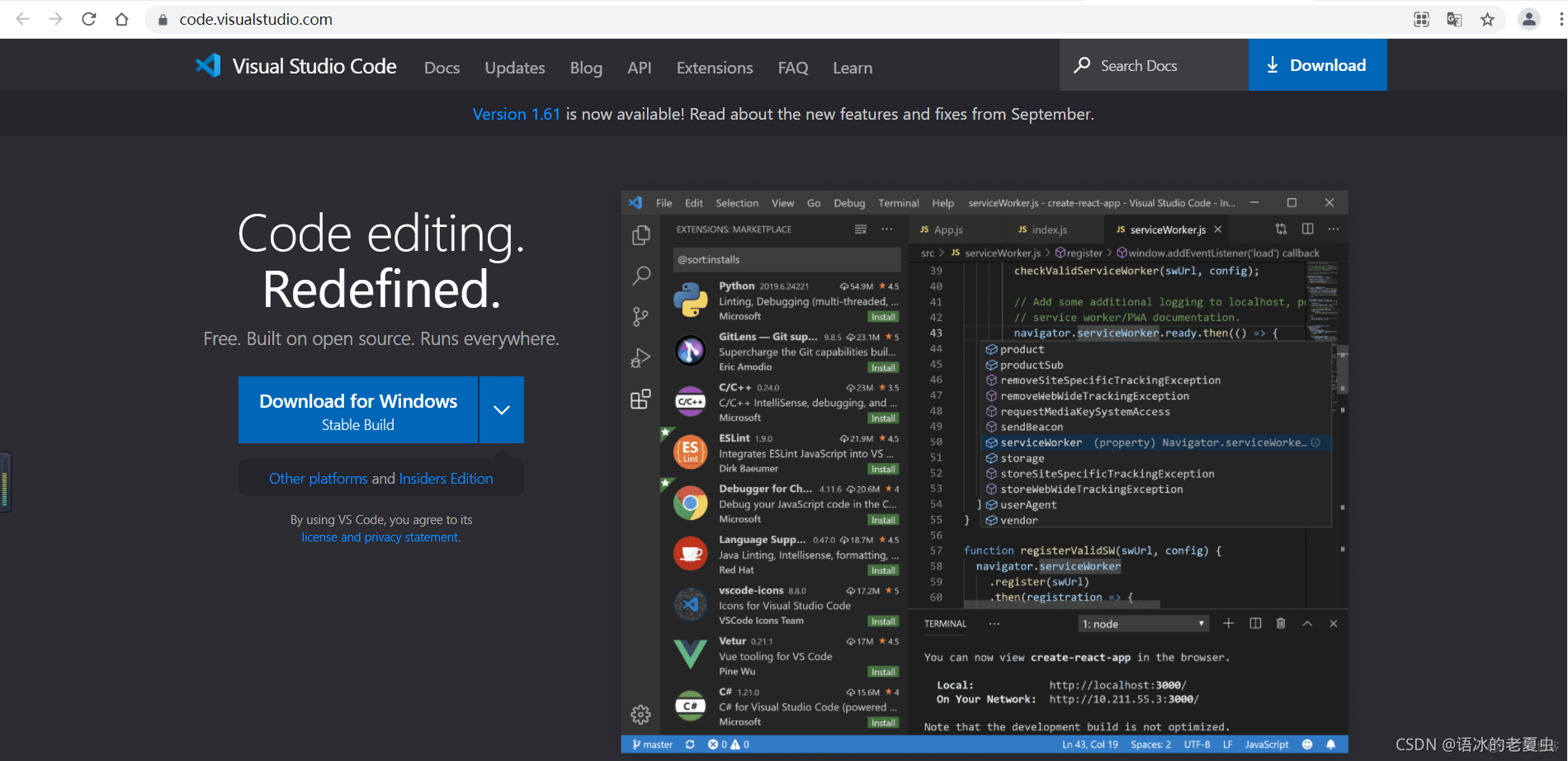
Task: Open more actions ellipsis in editor toolbar
Action: [x=1333, y=229]
